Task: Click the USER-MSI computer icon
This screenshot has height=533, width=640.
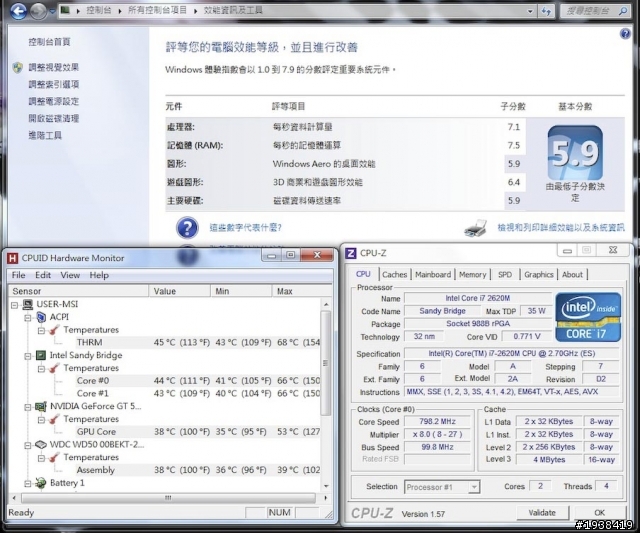Action: 28,304
